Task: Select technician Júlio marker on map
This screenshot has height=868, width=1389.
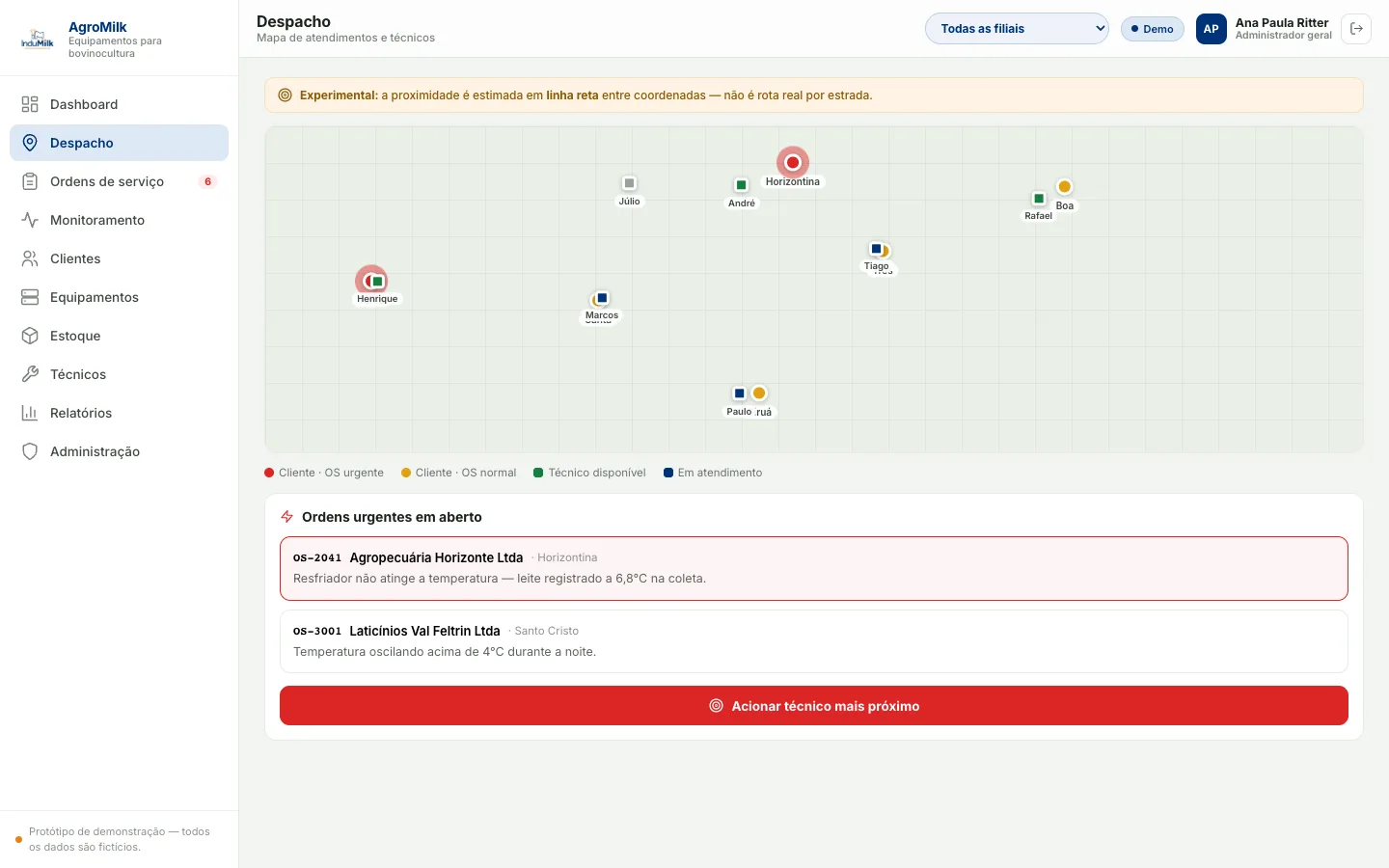Action: pos(629,182)
